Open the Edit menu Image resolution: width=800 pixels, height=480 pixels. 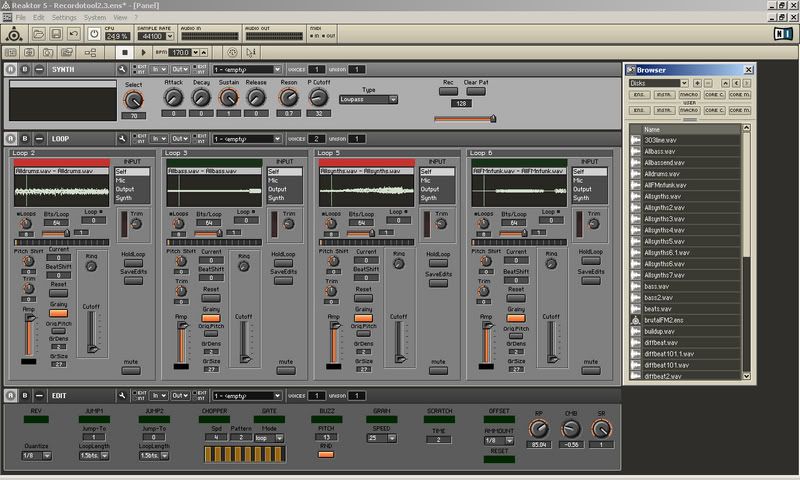click(39, 17)
